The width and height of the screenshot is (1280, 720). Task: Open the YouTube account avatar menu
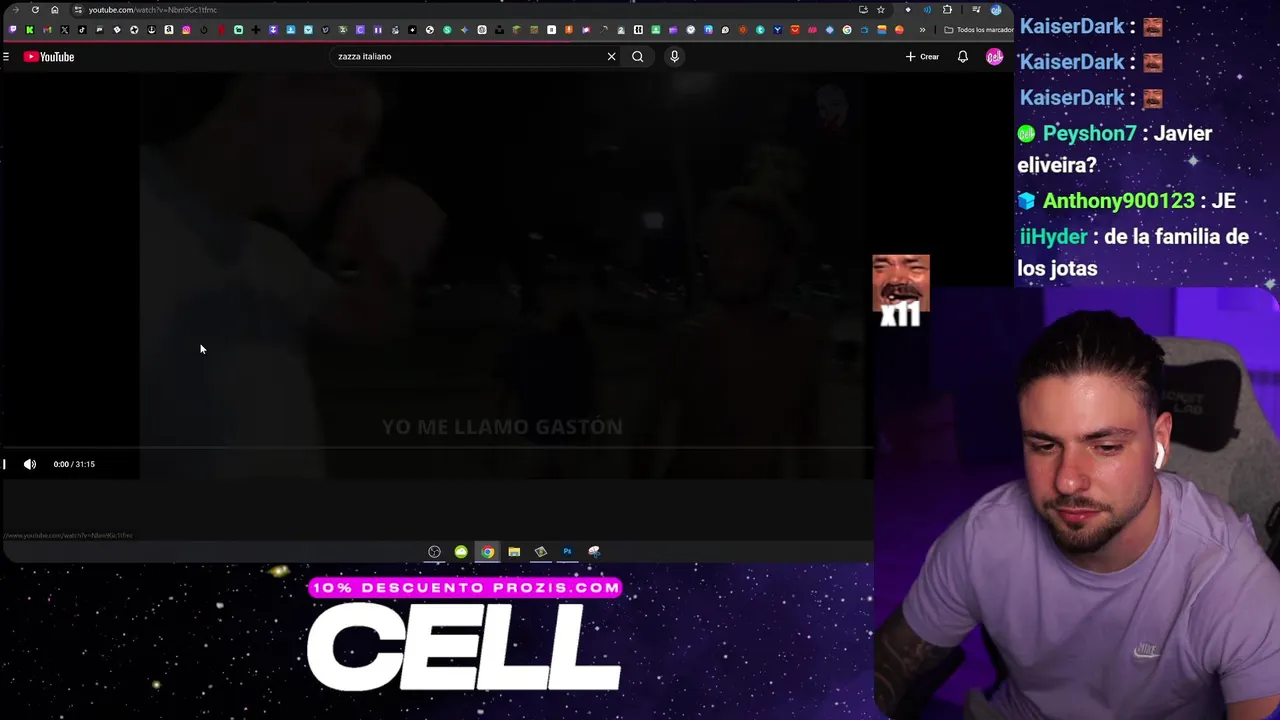click(994, 57)
